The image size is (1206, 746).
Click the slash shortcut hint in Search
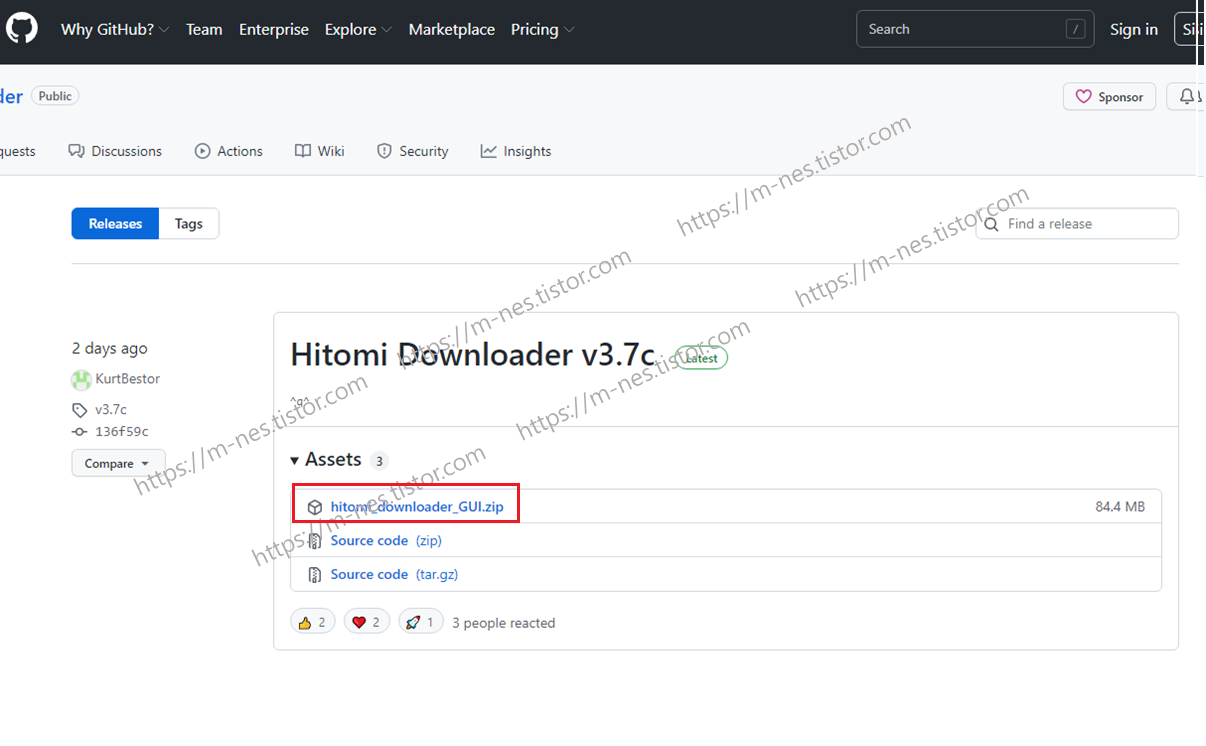(1076, 30)
